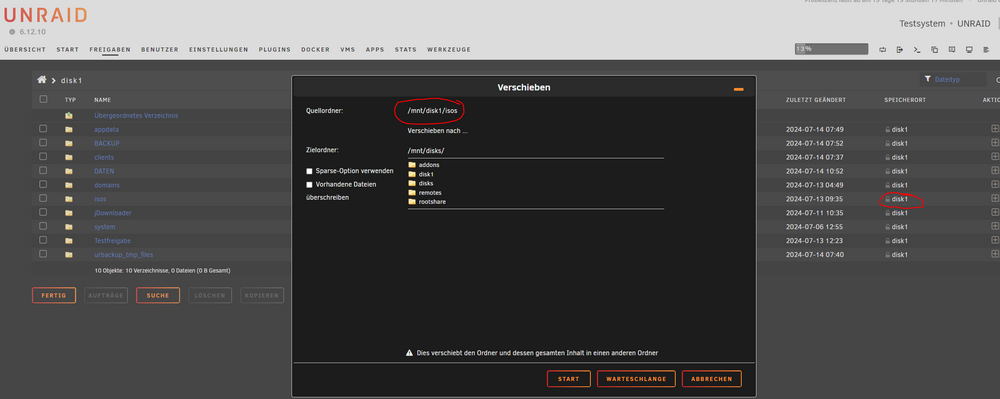Open the jDownloader folder link
This screenshot has width=1000, height=399.
pos(113,213)
